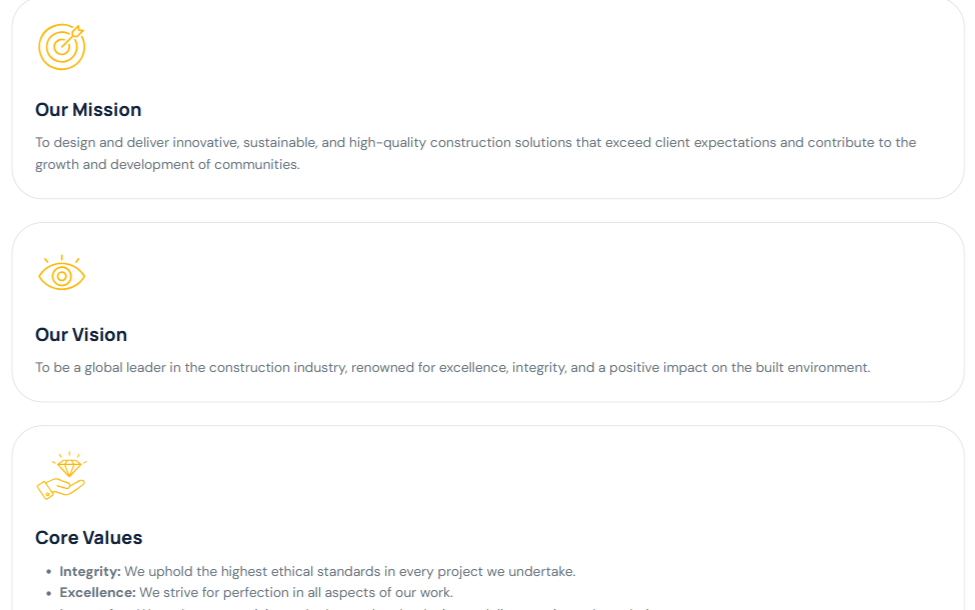Viewport: 975px width, 610px height.
Task: Click "growth and development of communities" line
Action: click(x=167, y=165)
